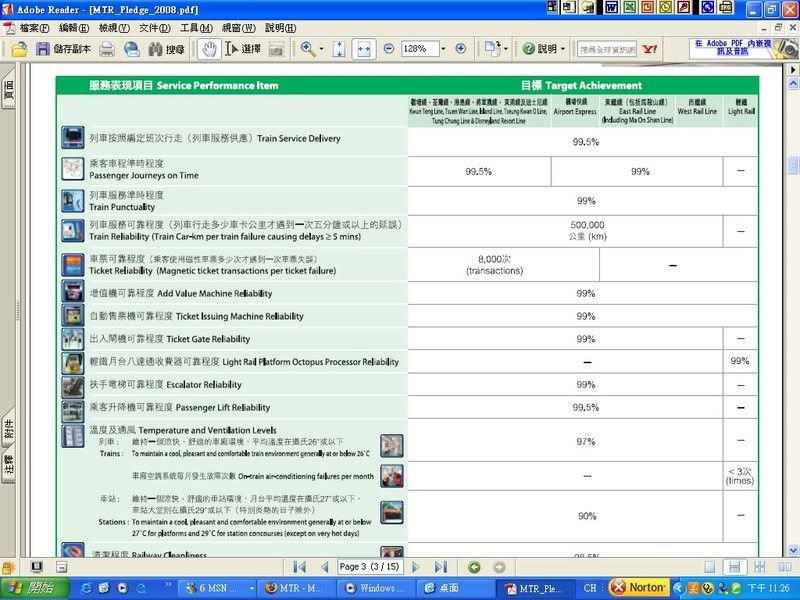Click the green previous view button
This screenshot has height=600, width=800.
coord(474,567)
